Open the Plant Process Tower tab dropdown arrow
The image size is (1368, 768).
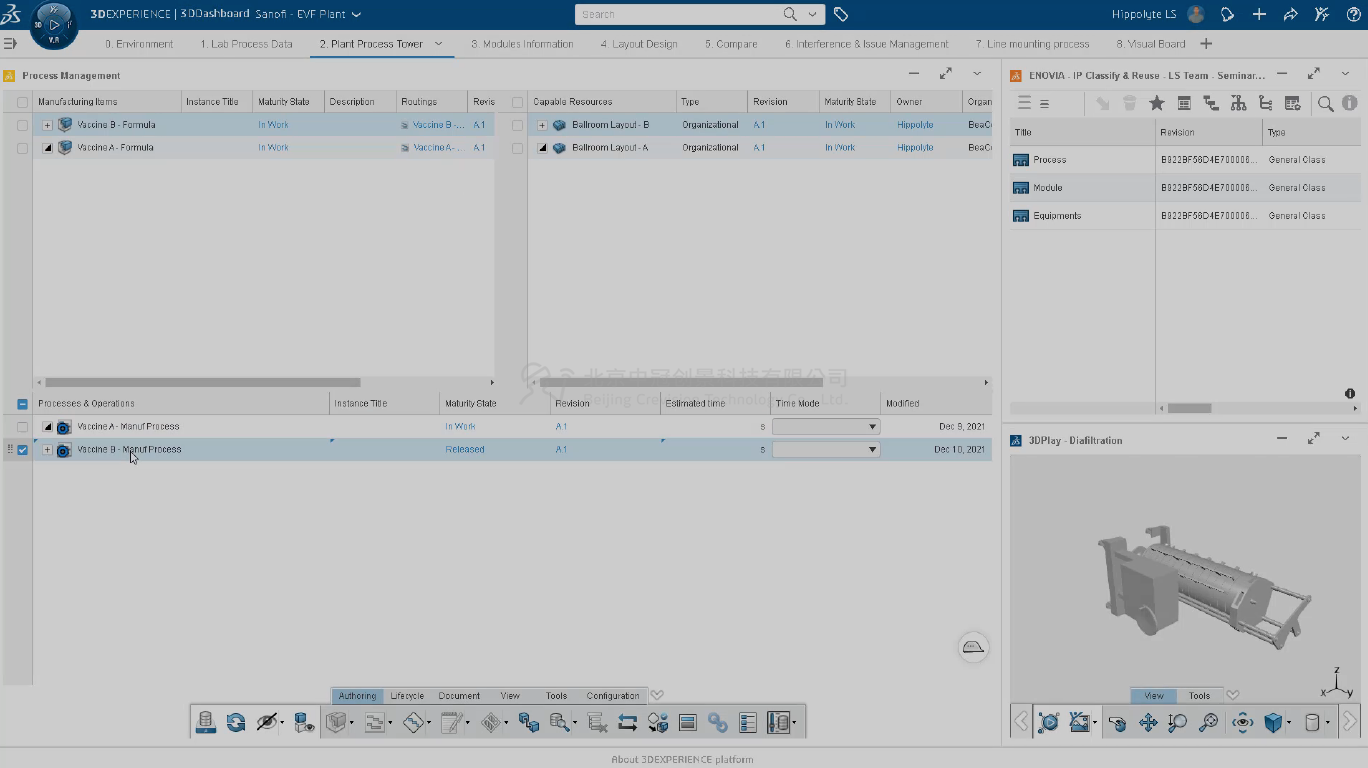coord(438,44)
